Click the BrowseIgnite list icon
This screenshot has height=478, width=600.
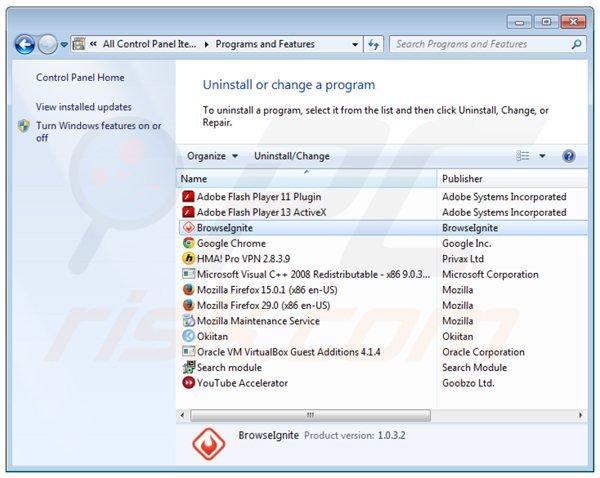pos(188,228)
